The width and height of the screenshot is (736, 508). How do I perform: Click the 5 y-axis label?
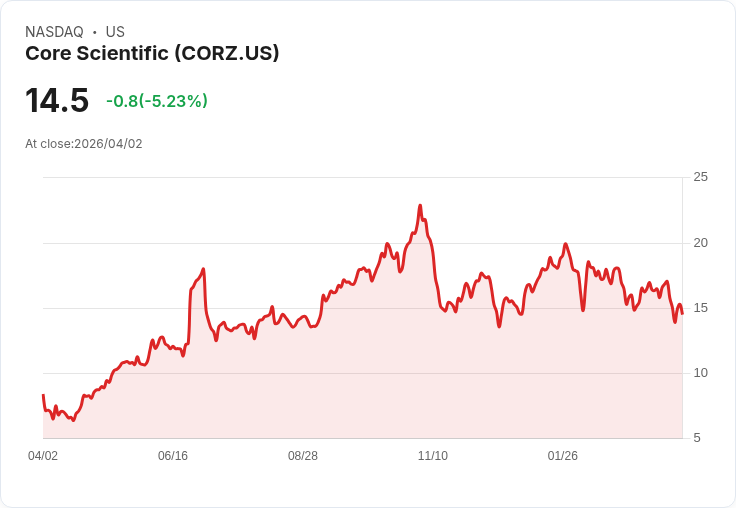697,437
